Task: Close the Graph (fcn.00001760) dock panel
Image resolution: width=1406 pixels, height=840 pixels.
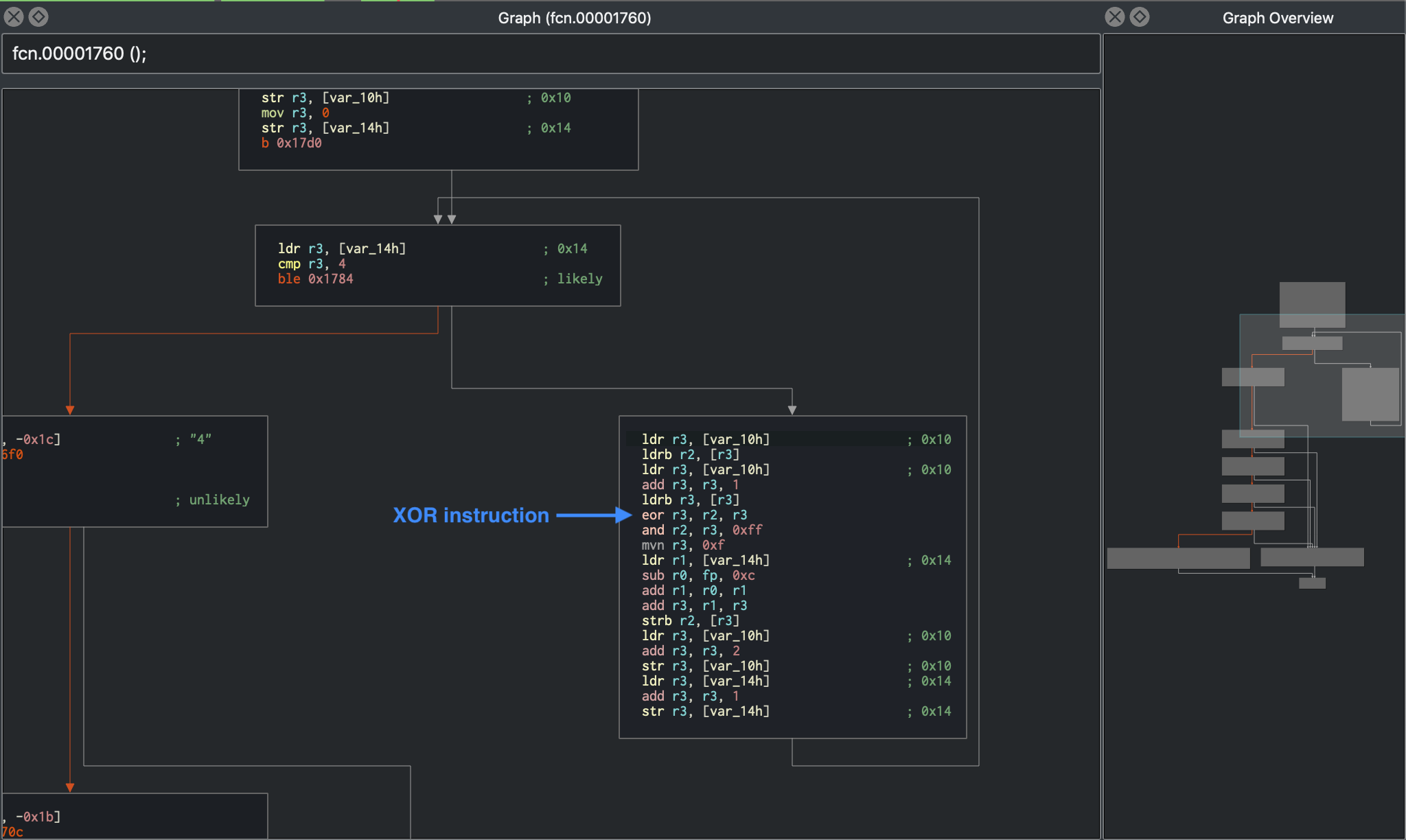Action: (14, 17)
